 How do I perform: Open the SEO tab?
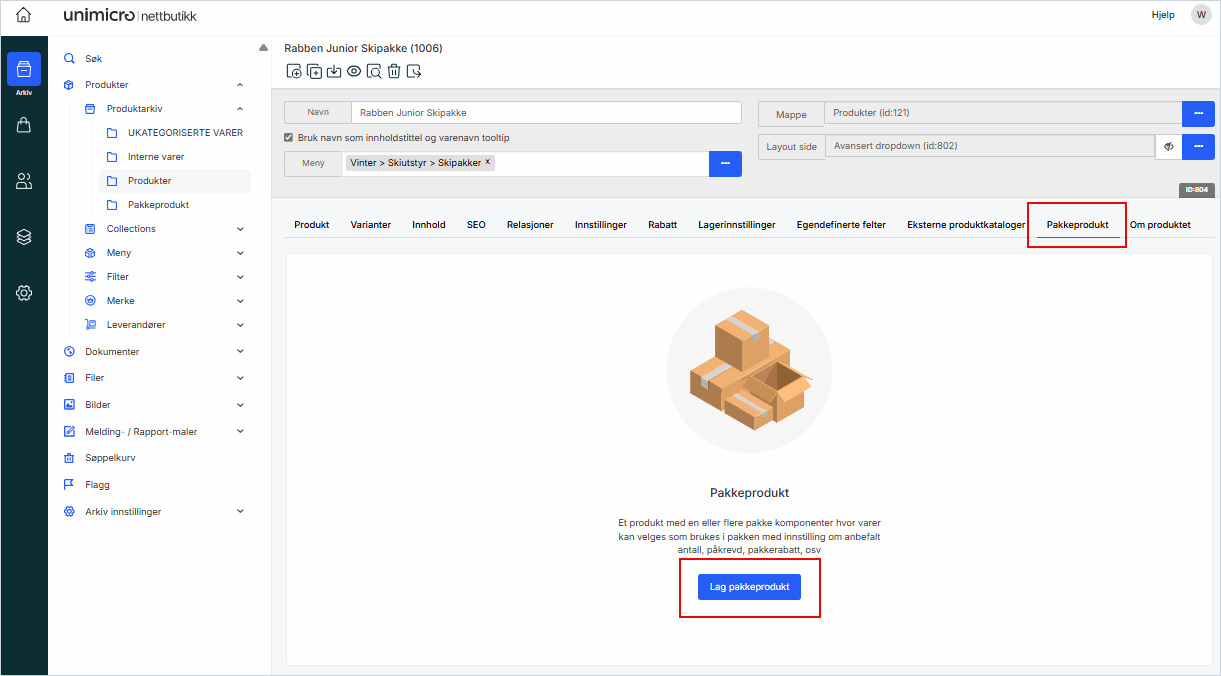pos(476,224)
